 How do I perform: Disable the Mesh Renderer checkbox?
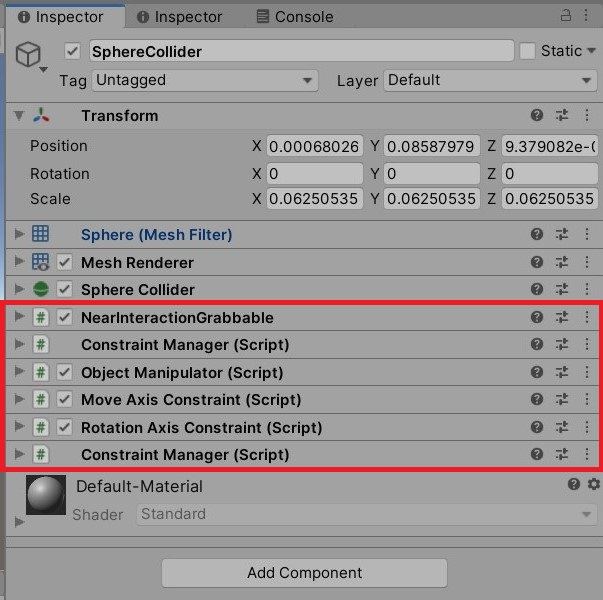[65, 262]
